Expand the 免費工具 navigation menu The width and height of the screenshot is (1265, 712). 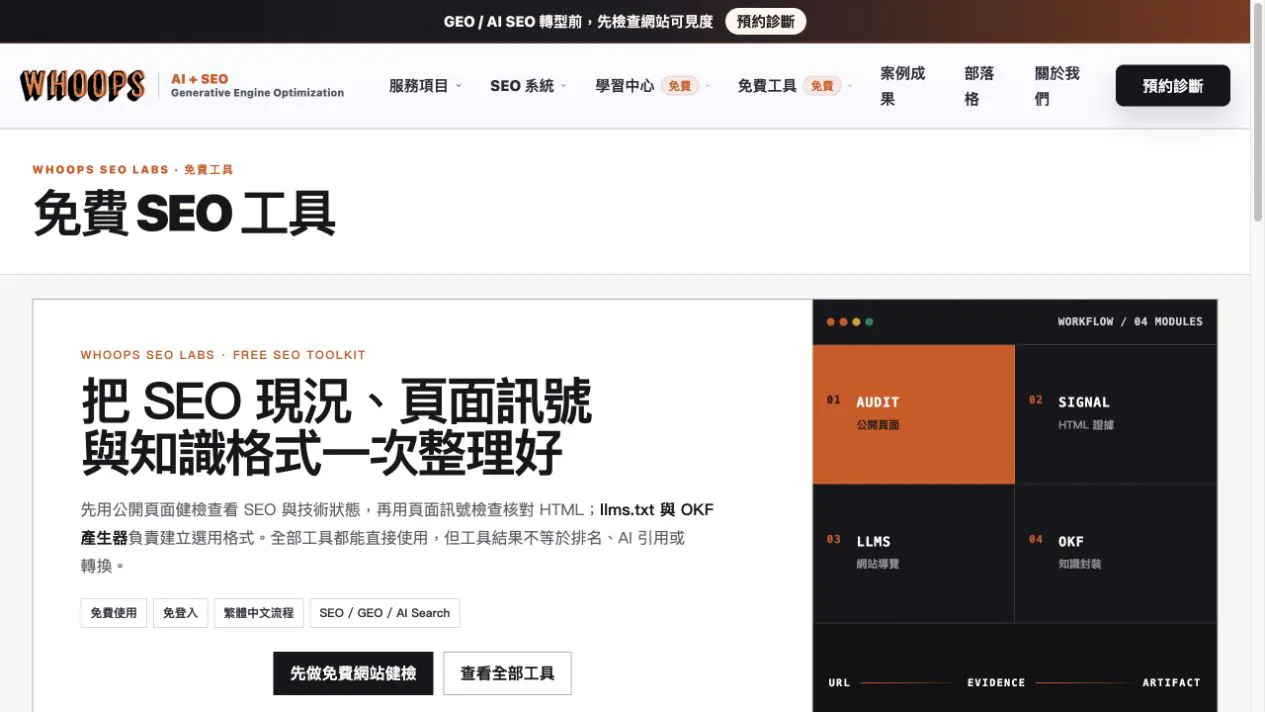pyautogui.click(x=794, y=86)
